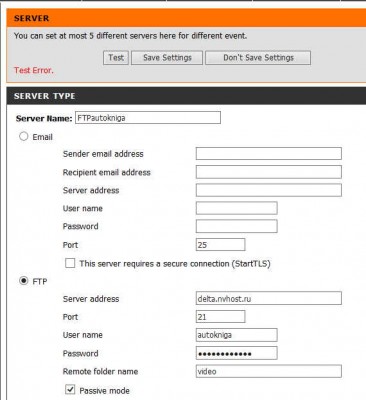Viewport: 366px width, 400px height.
Task: Click FTP Server address field delta.nvhost.ru
Action: (269, 298)
